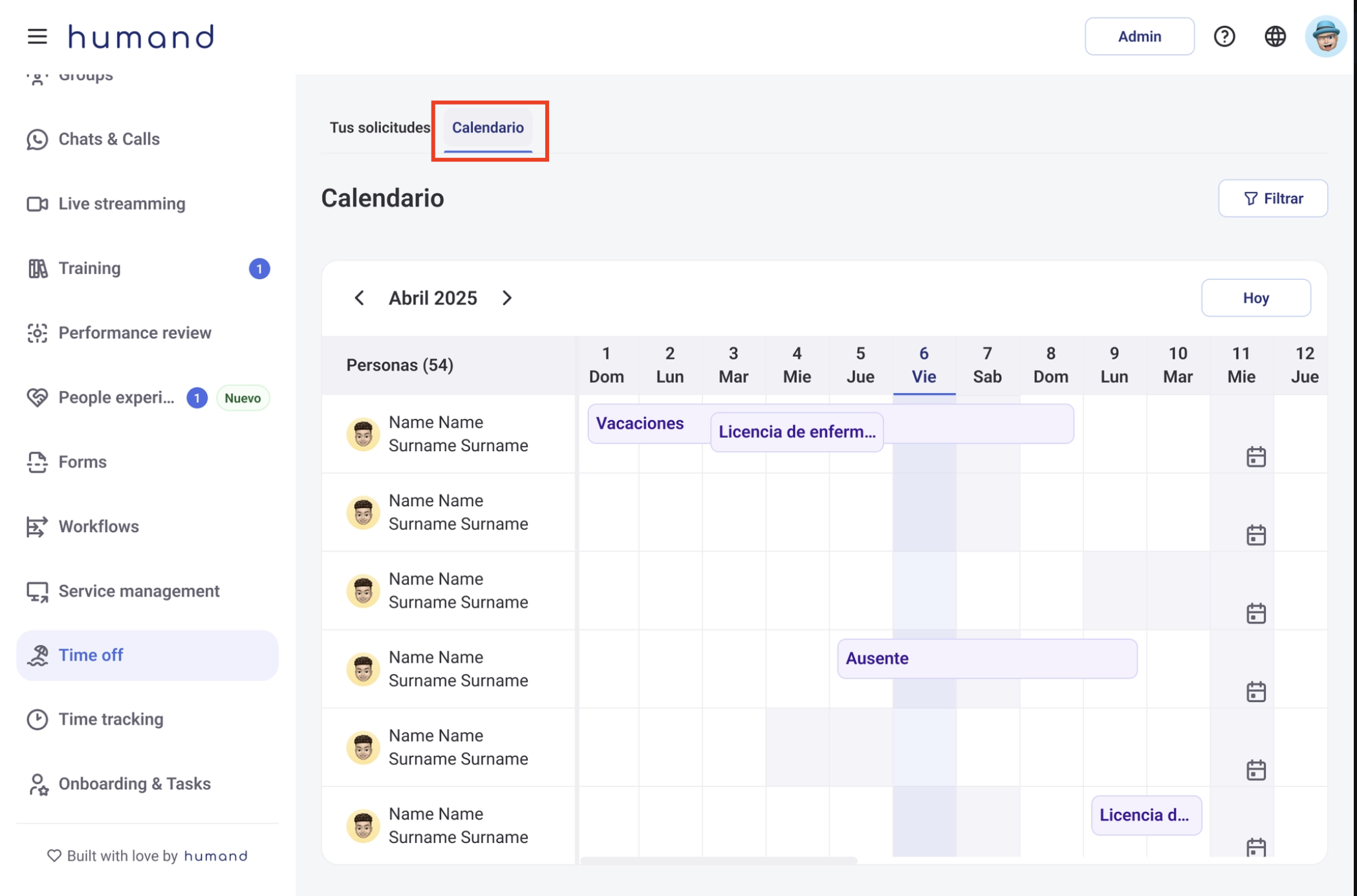The image size is (1357, 896).
Task: Open Chats & Calls from the sidebar
Action: (108, 139)
